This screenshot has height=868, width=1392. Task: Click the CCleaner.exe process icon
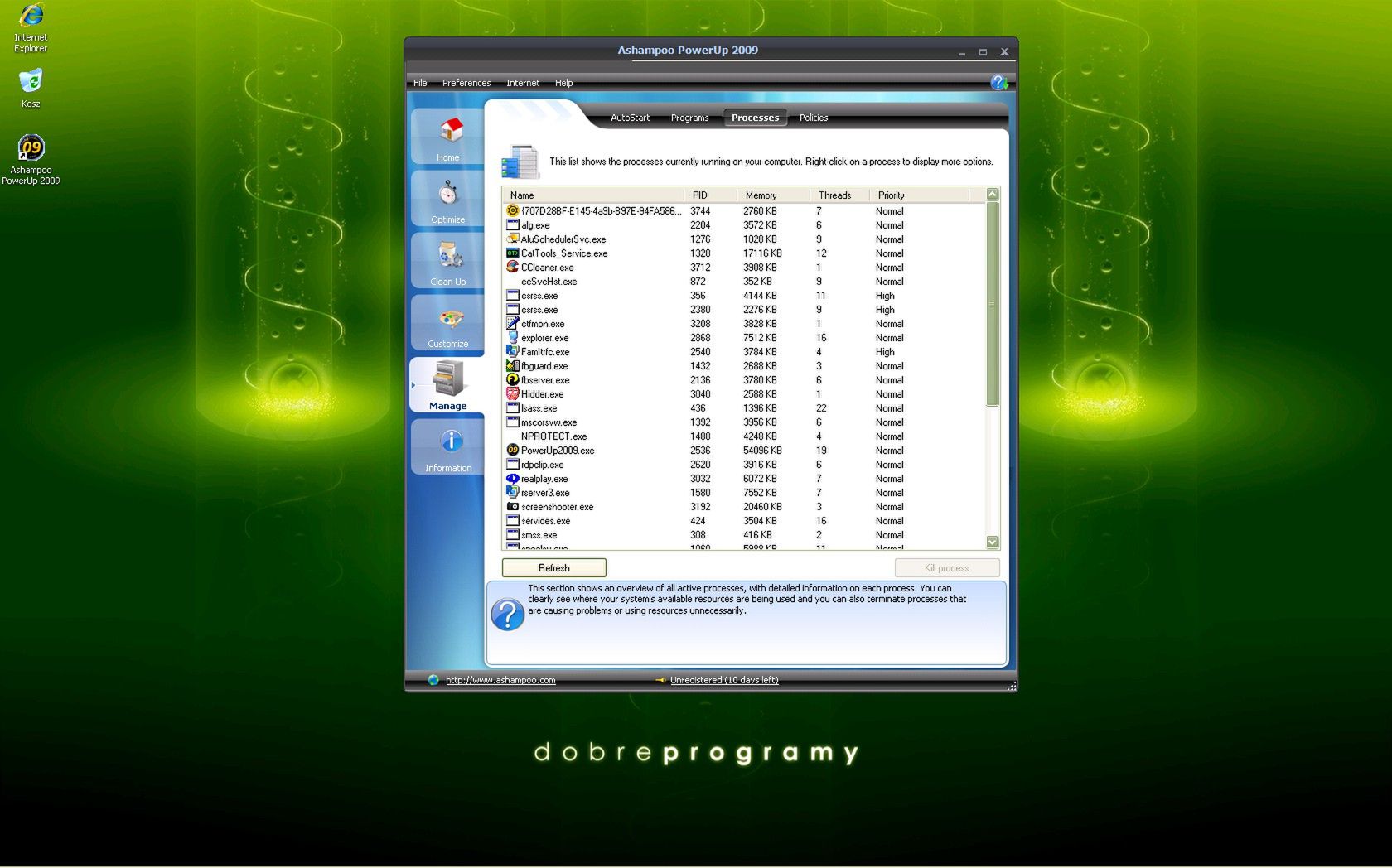coord(513,267)
